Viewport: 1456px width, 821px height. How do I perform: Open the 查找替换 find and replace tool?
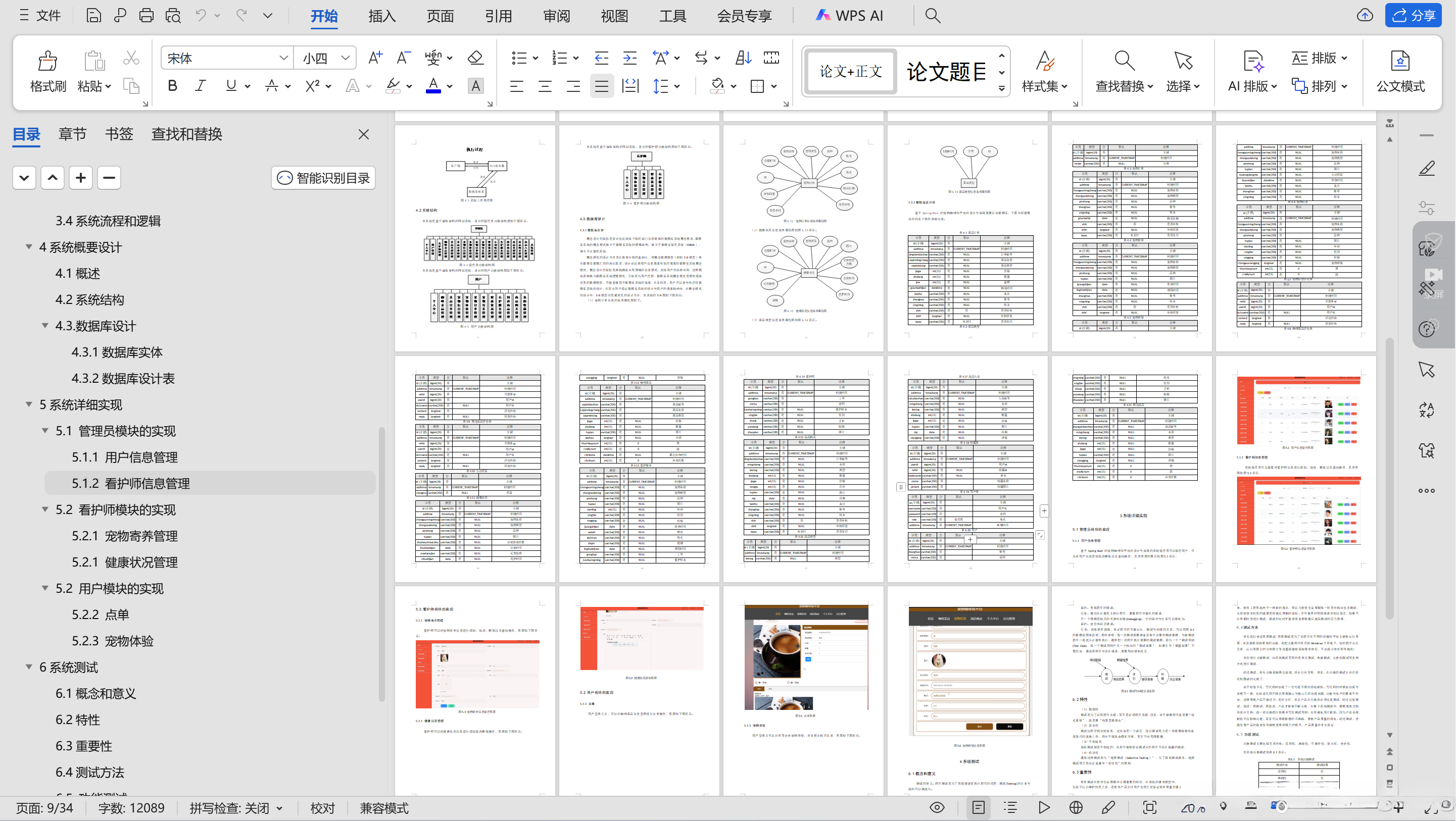click(x=1122, y=72)
